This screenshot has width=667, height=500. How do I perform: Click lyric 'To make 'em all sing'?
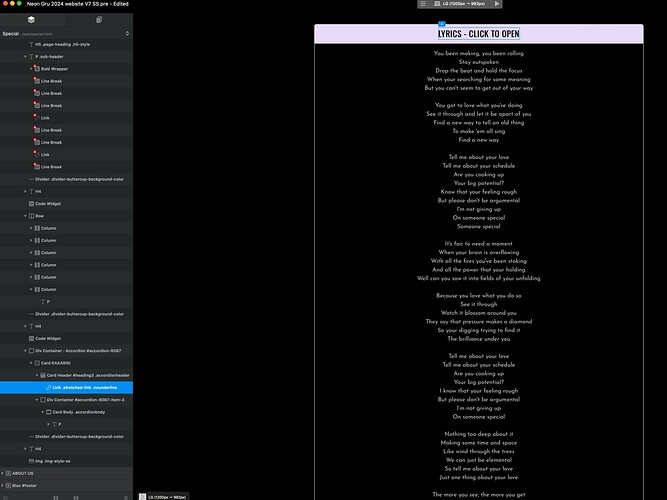tap(479, 131)
